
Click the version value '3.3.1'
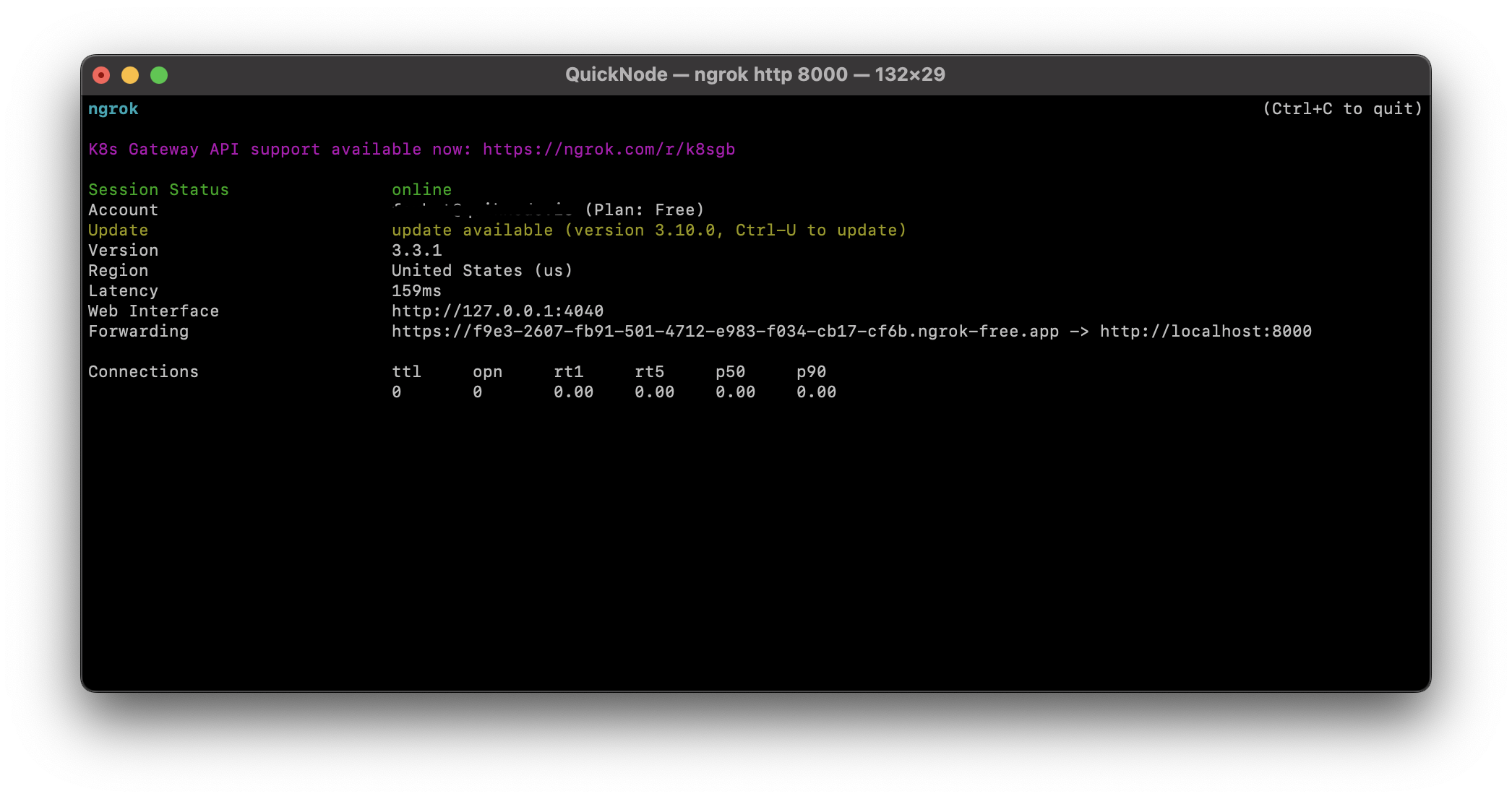[x=416, y=251]
